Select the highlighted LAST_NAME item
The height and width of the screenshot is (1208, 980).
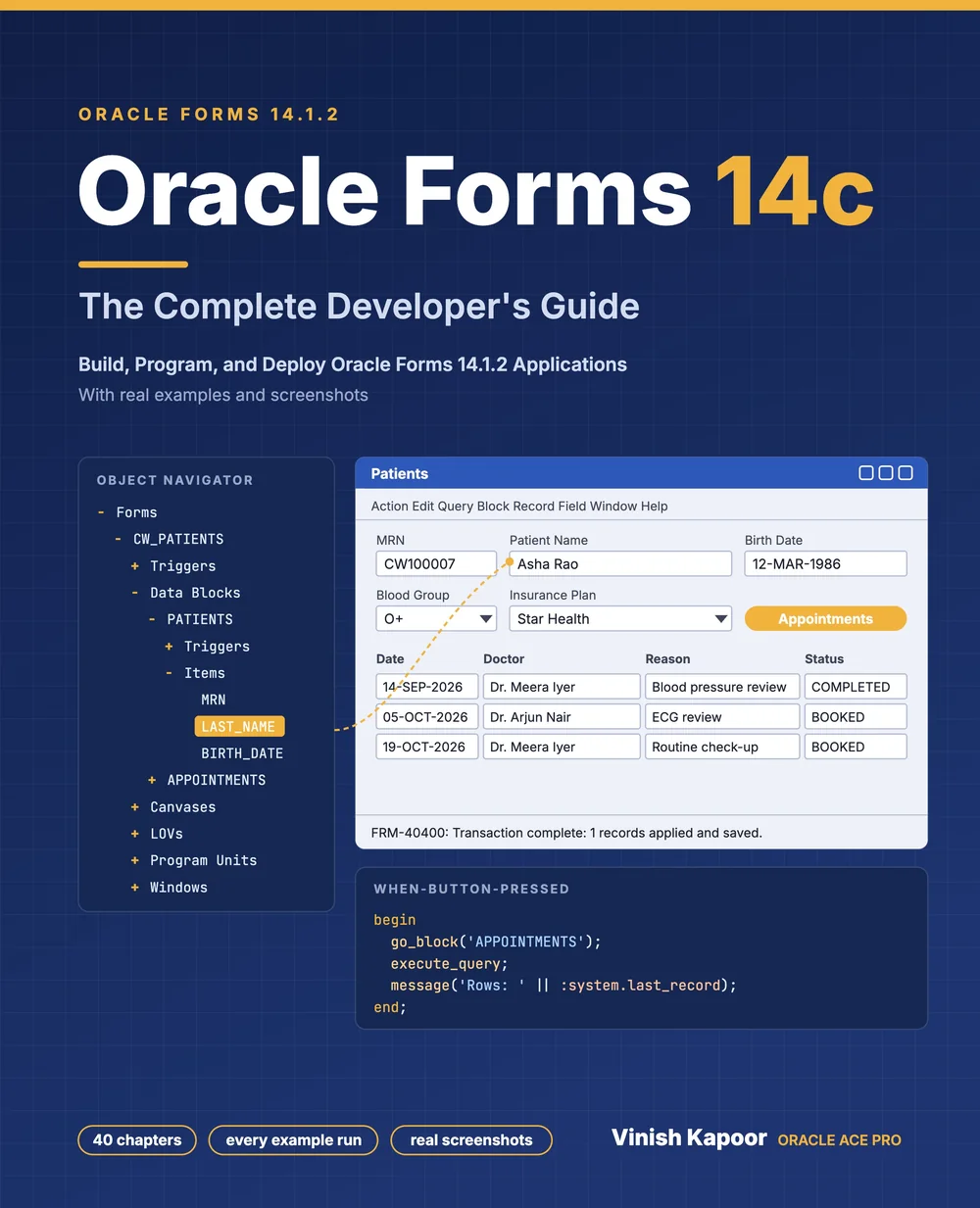coord(239,727)
